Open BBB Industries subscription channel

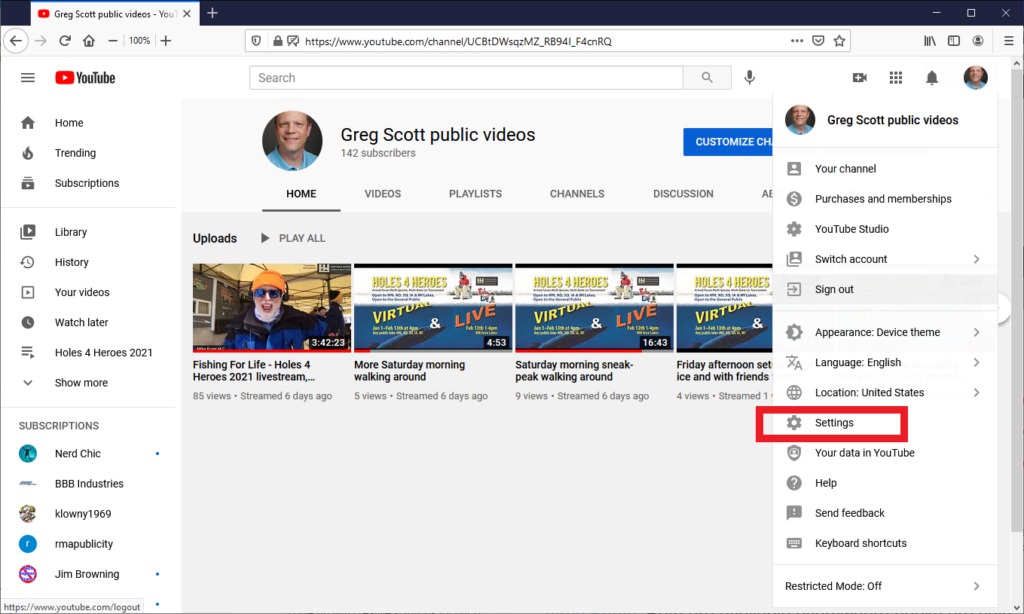coord(89,483)
